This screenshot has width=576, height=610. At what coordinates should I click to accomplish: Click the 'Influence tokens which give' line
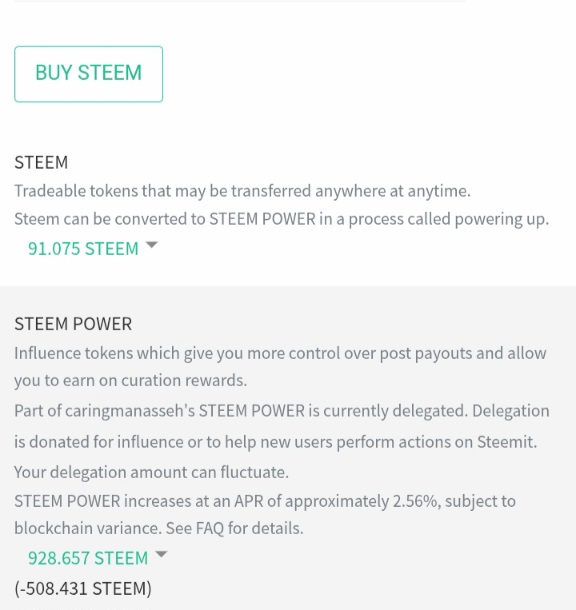pos(280,354)
